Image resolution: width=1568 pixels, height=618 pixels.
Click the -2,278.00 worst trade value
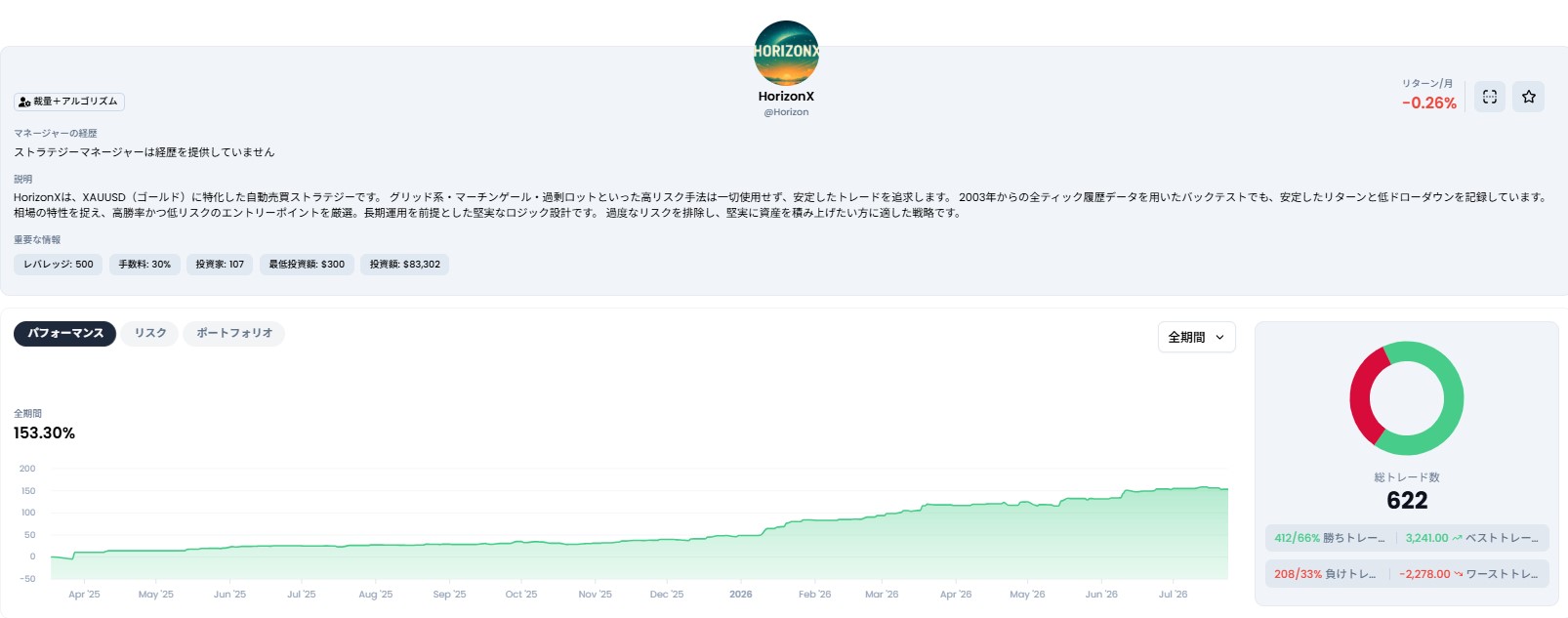pos(1424,574)
